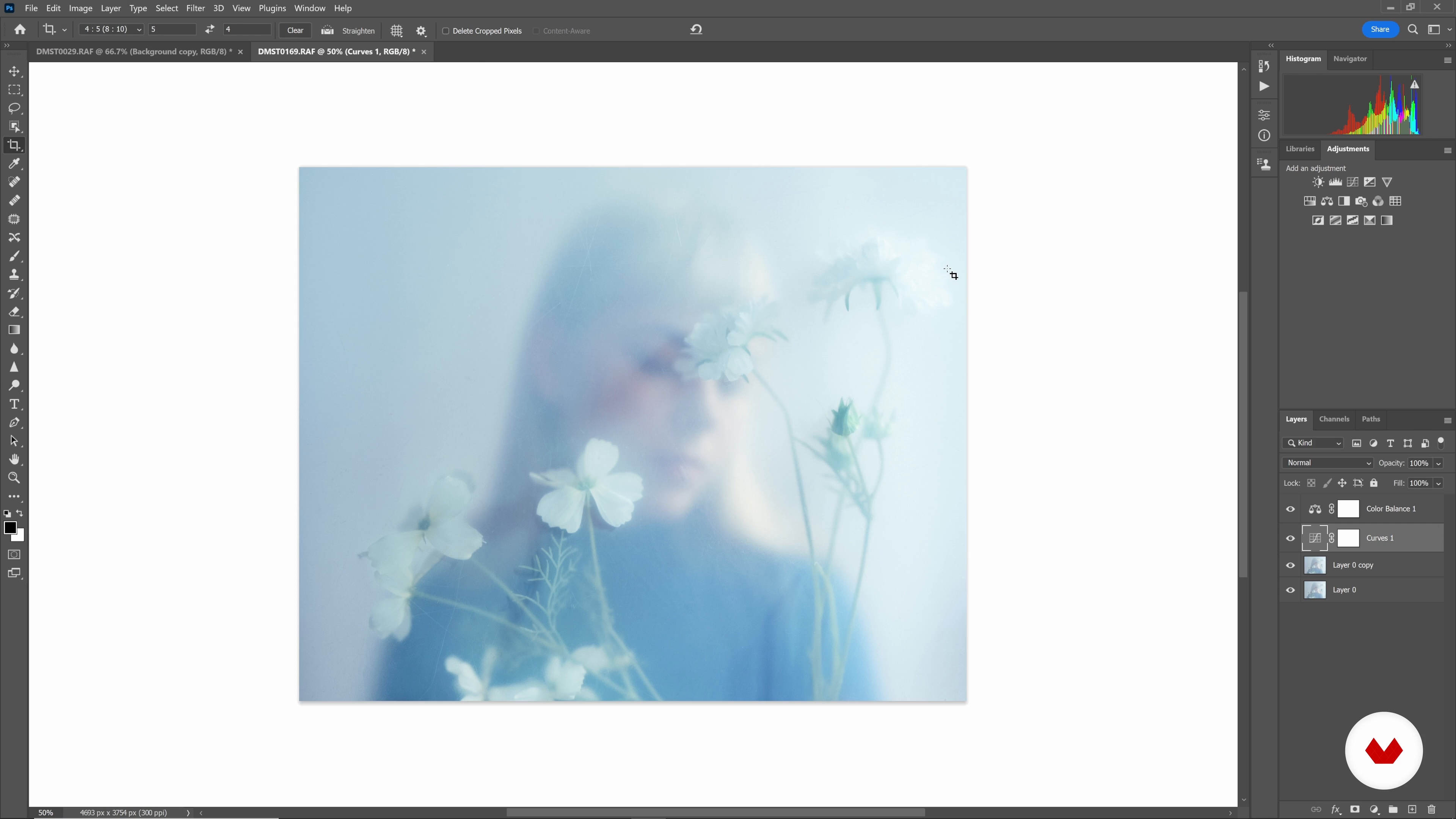Click the Share button

(x=1380, y=30)
